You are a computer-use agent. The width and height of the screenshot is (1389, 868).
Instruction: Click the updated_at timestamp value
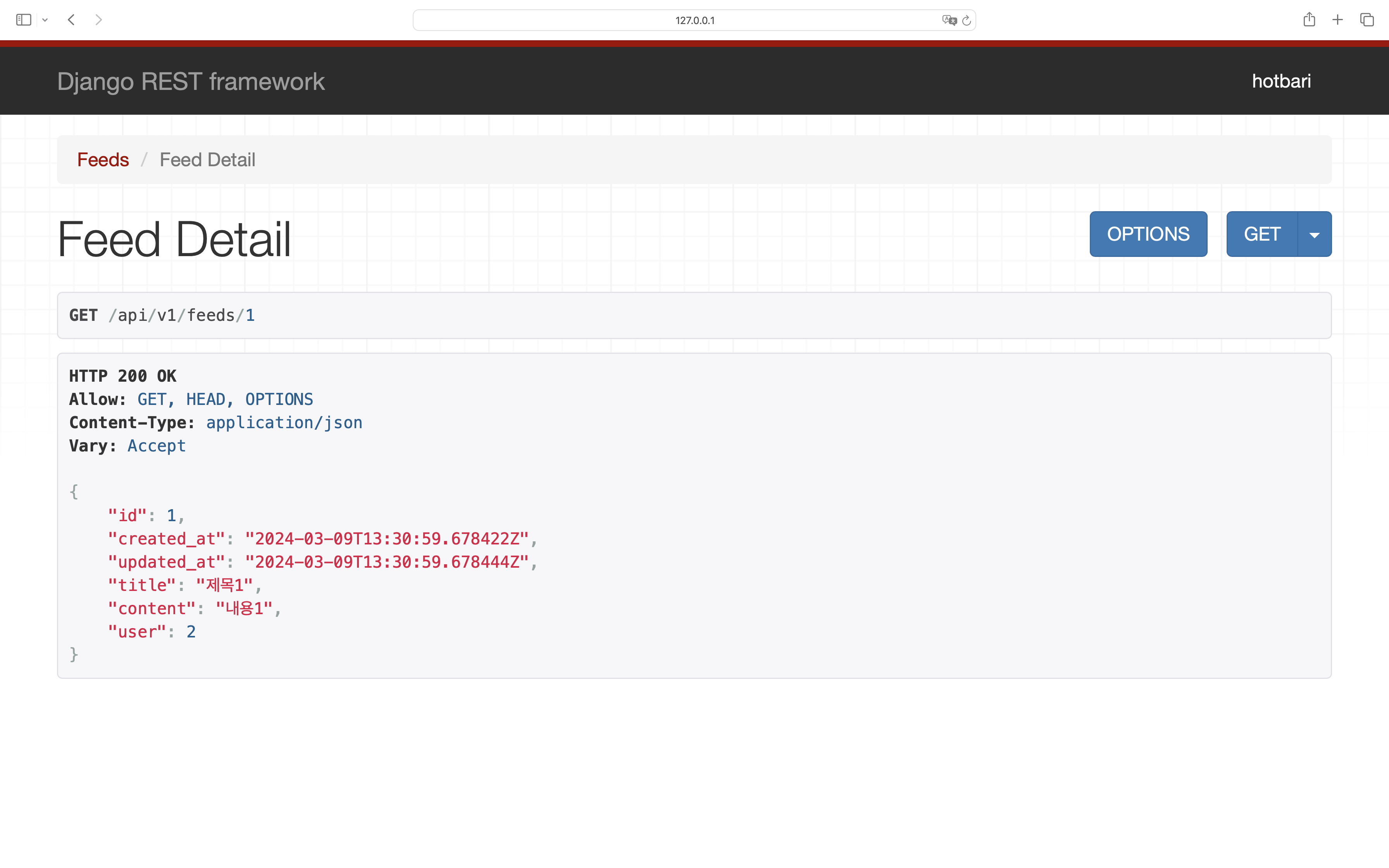(x=387, y=562)
